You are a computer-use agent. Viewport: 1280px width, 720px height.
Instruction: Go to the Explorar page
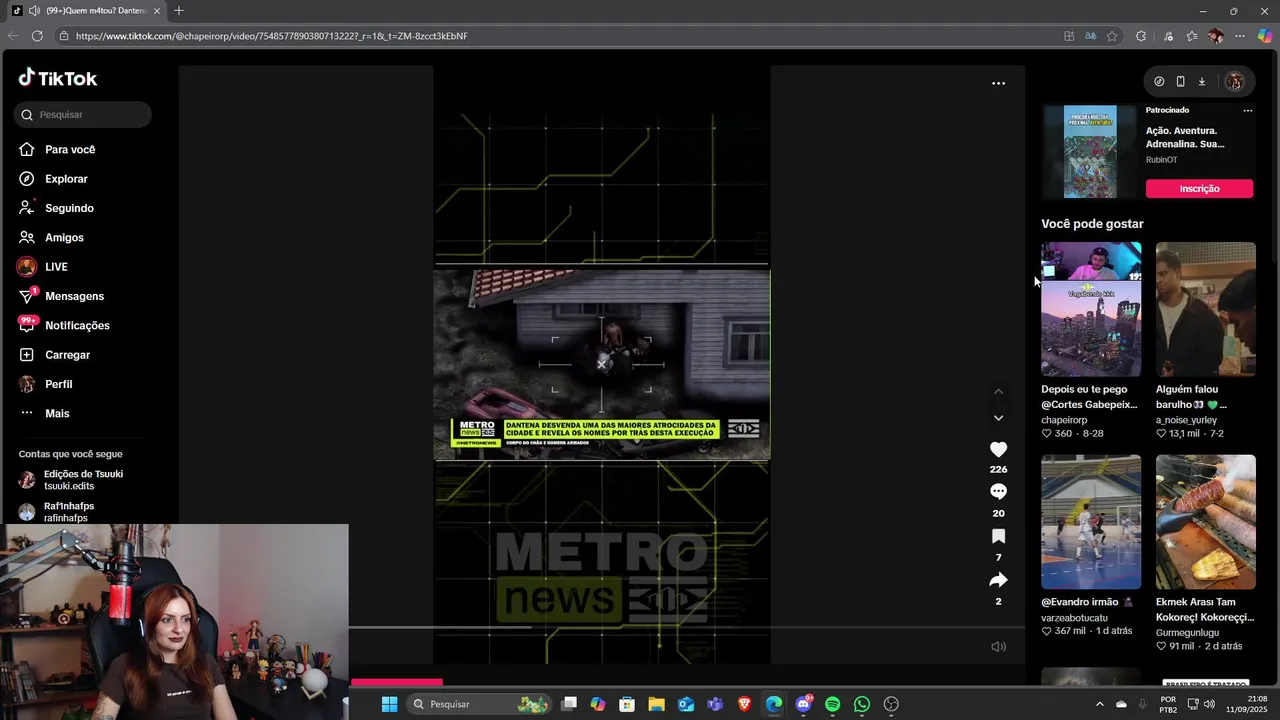click(x=53, y=179)
